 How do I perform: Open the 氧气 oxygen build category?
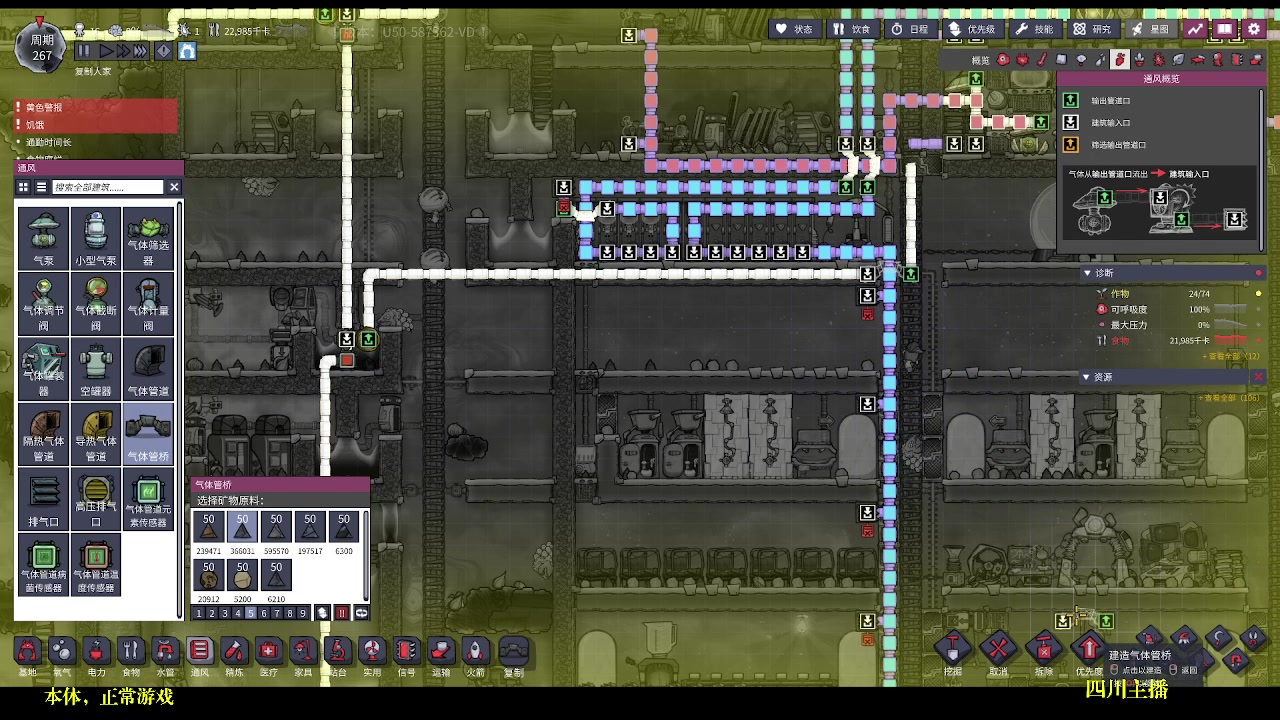[x=62, y=651]
